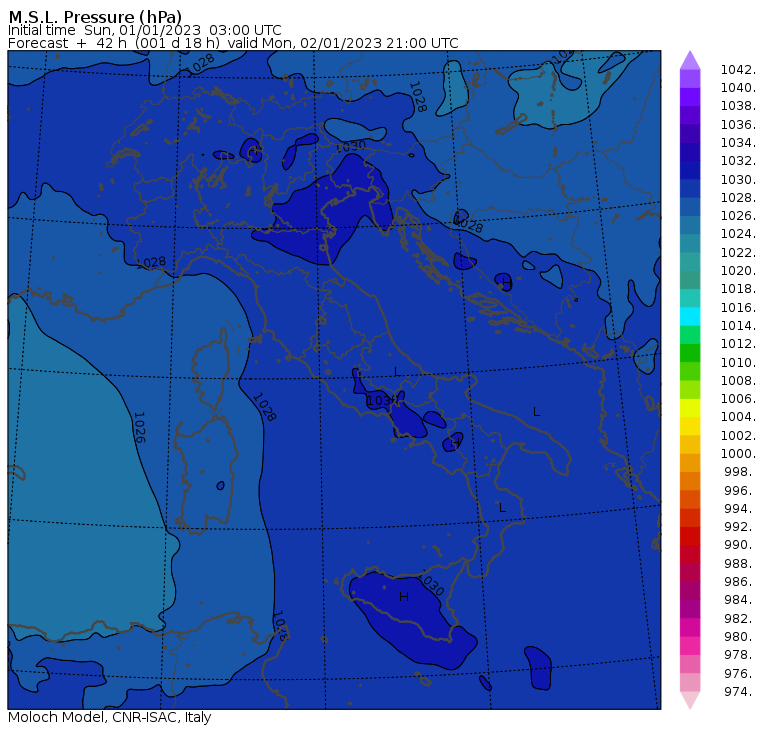This screenshot has width=760, height=731.
Task: Click the '994.' legend label
Action: tap(740, 509)
